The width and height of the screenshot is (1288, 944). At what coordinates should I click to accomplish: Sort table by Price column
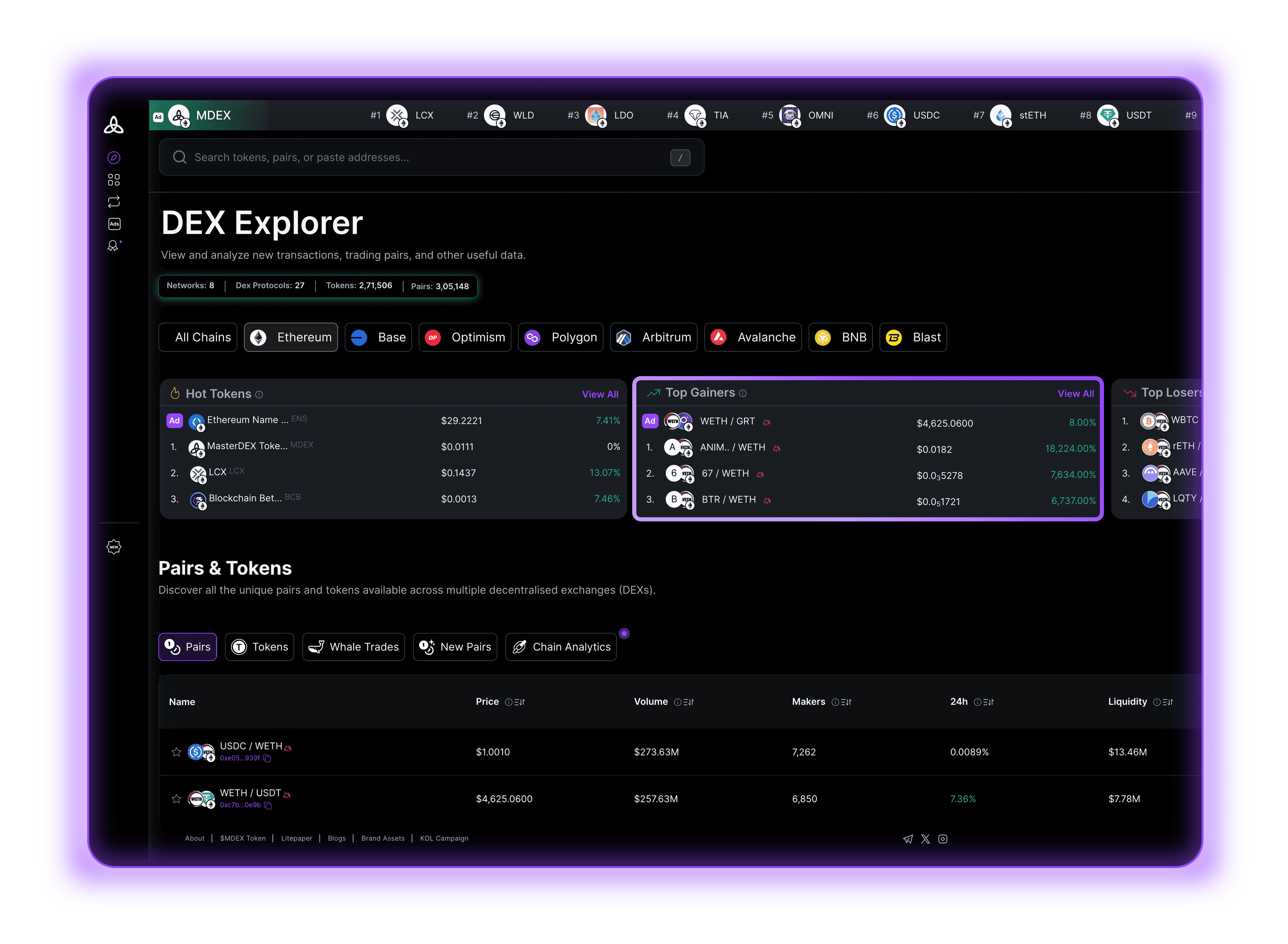(520, 702)
